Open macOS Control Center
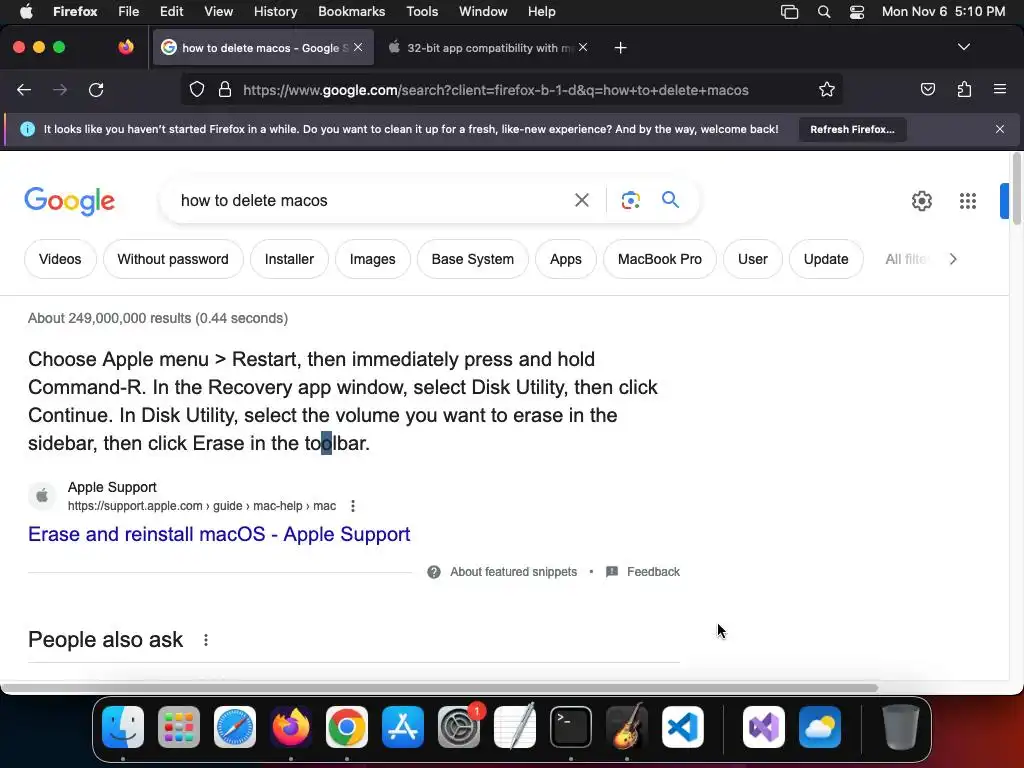1024x768 pixels. pos(857,12)
